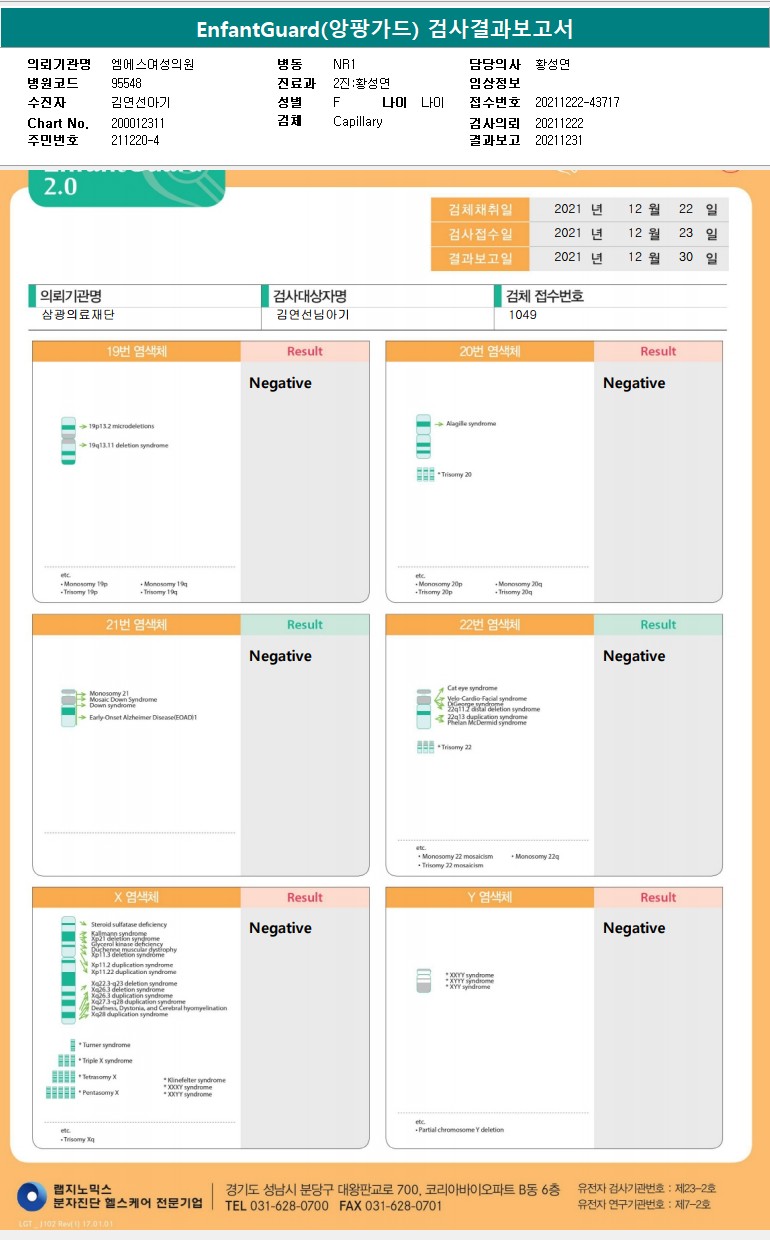Click the Negative result for chromosome 22
770x1240 pixels.
pyautogui.click(x=634, y=656)
